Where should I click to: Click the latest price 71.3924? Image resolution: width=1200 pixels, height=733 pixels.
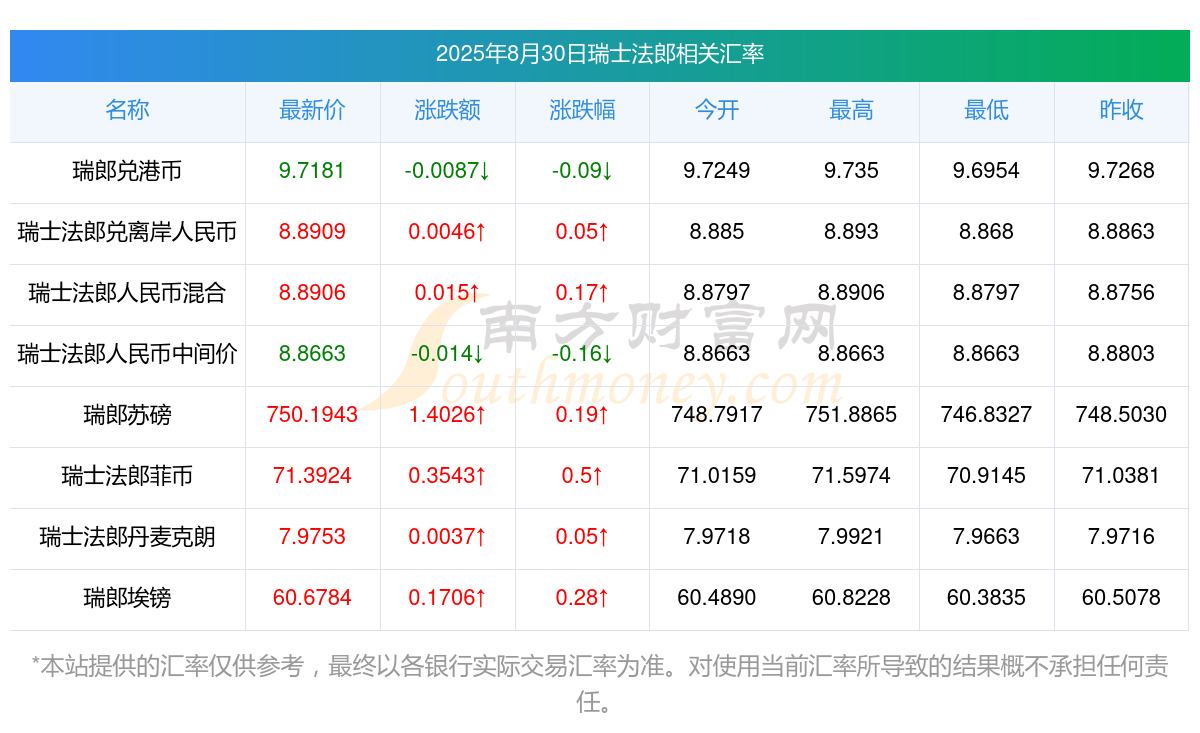312,476
